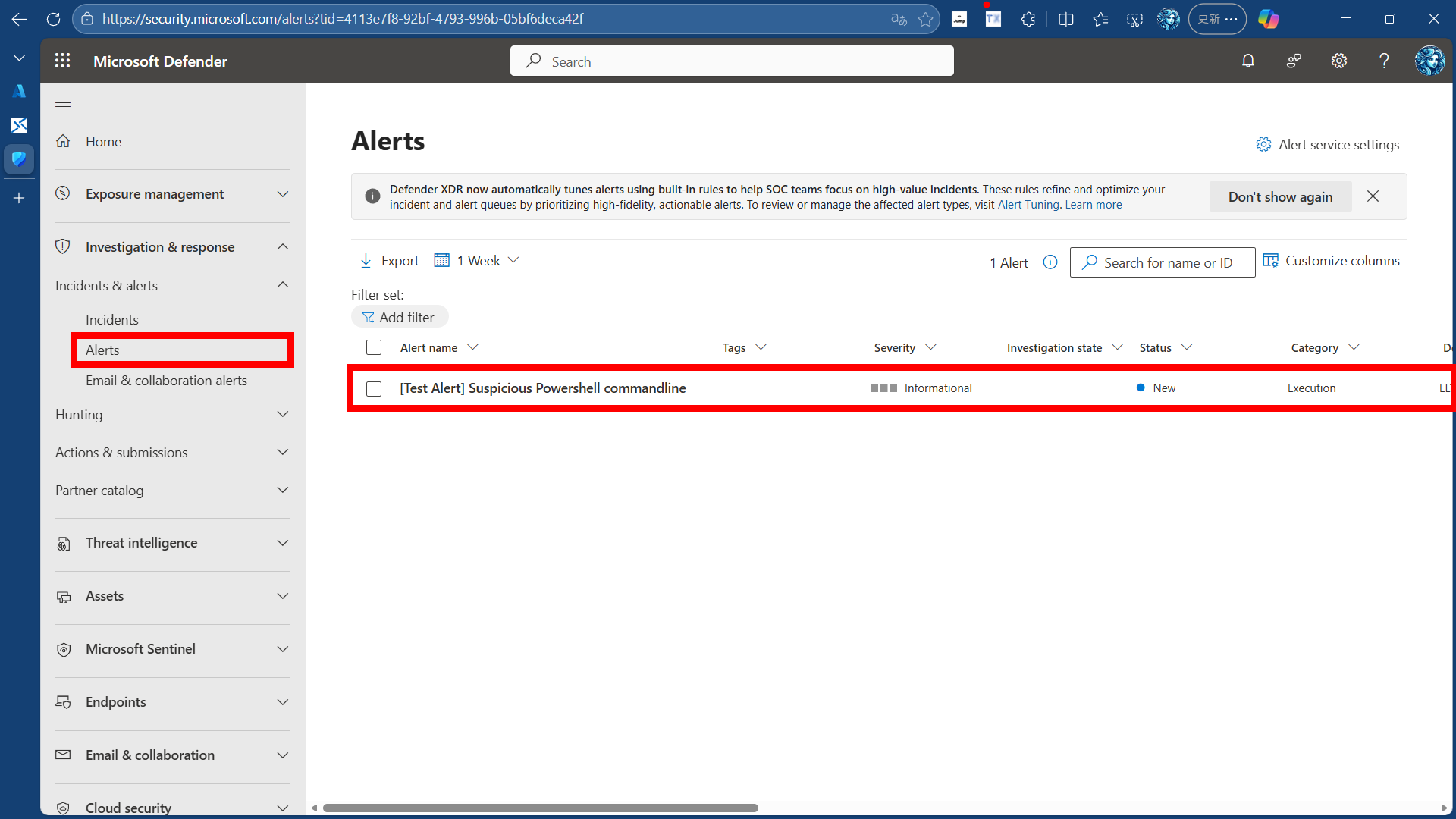
Task: Open the Microsoft Defender app launcher waffle
Action: click(63, 61)
